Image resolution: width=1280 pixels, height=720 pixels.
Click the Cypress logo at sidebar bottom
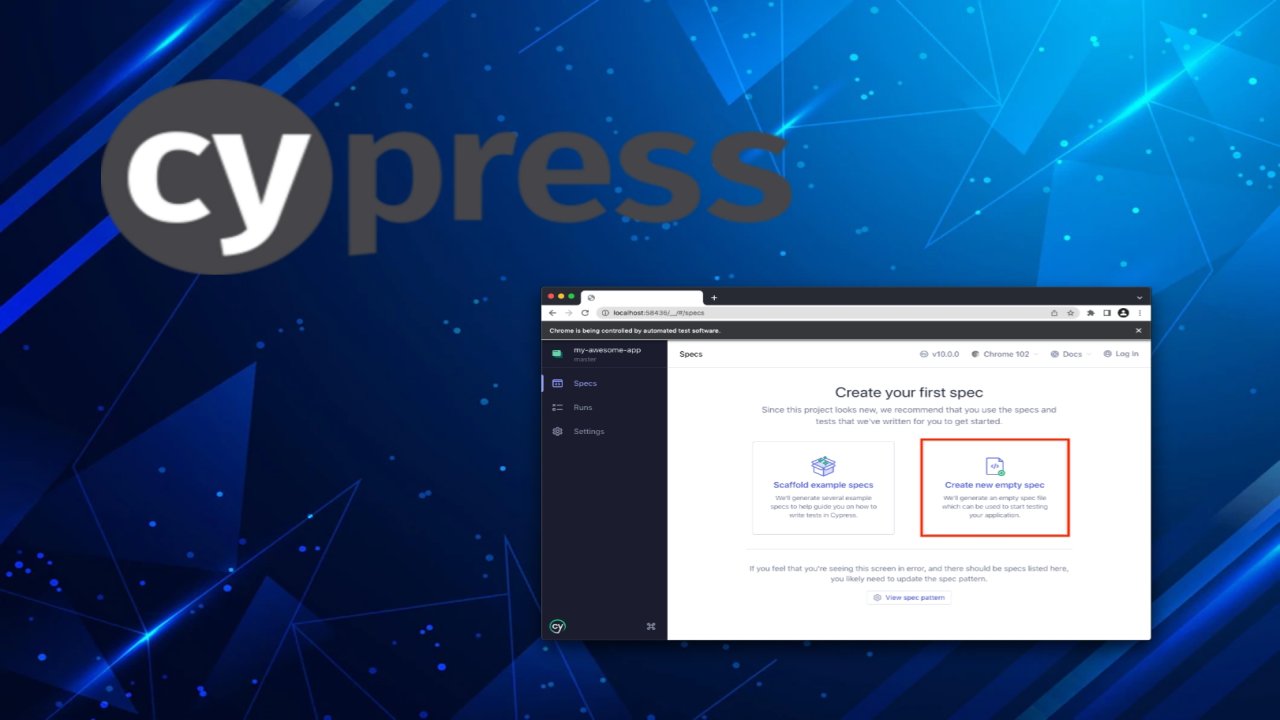tap(558, 626)
